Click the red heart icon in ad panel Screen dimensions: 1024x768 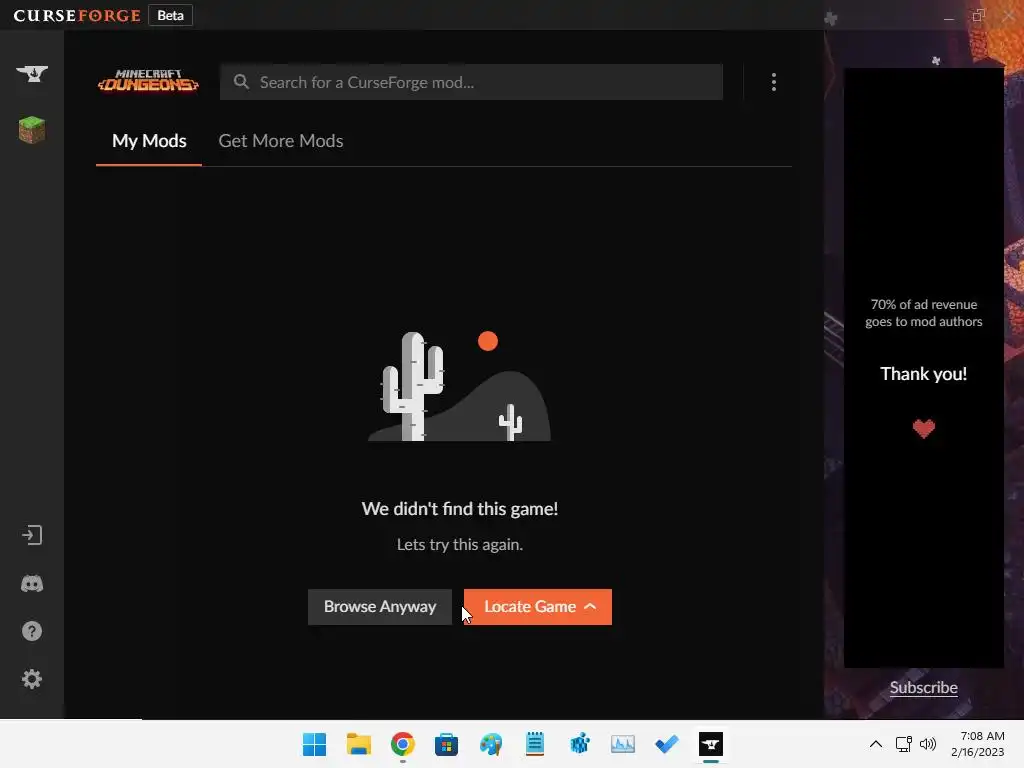click(x=923, y=428)
